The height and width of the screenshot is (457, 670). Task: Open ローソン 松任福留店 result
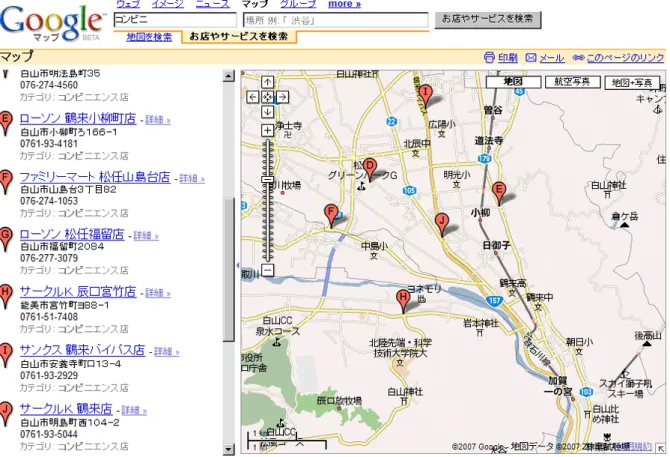pyautogui.click(x=72, y=234)
